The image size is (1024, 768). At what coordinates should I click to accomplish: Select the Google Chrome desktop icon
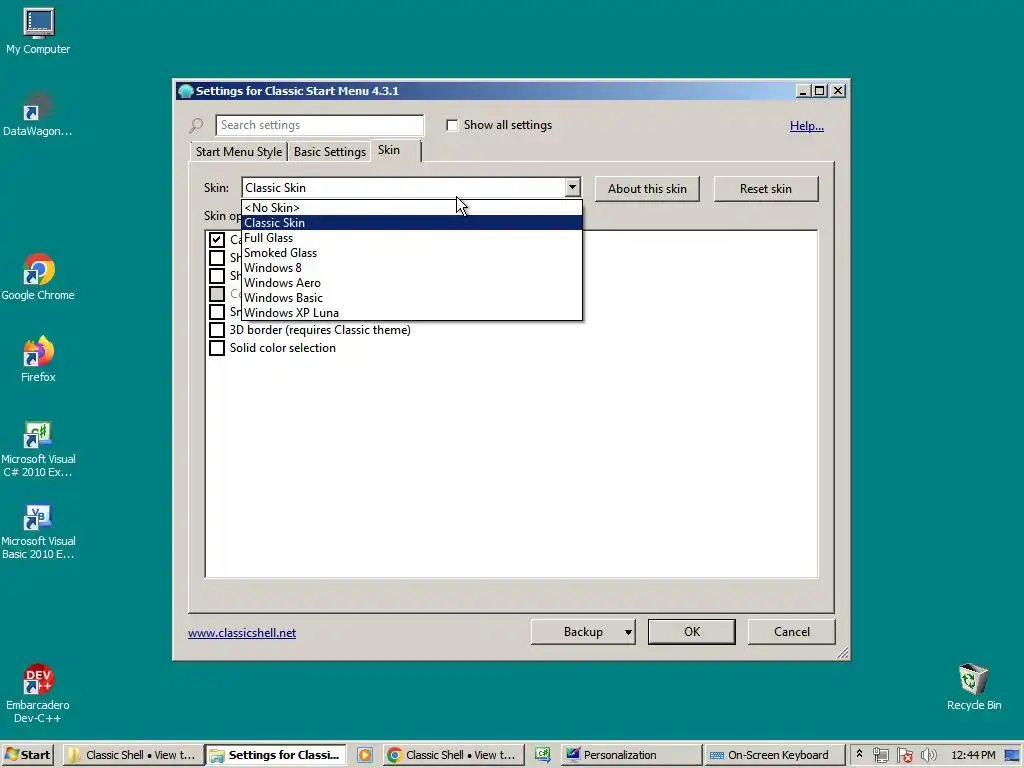[38, 278]
